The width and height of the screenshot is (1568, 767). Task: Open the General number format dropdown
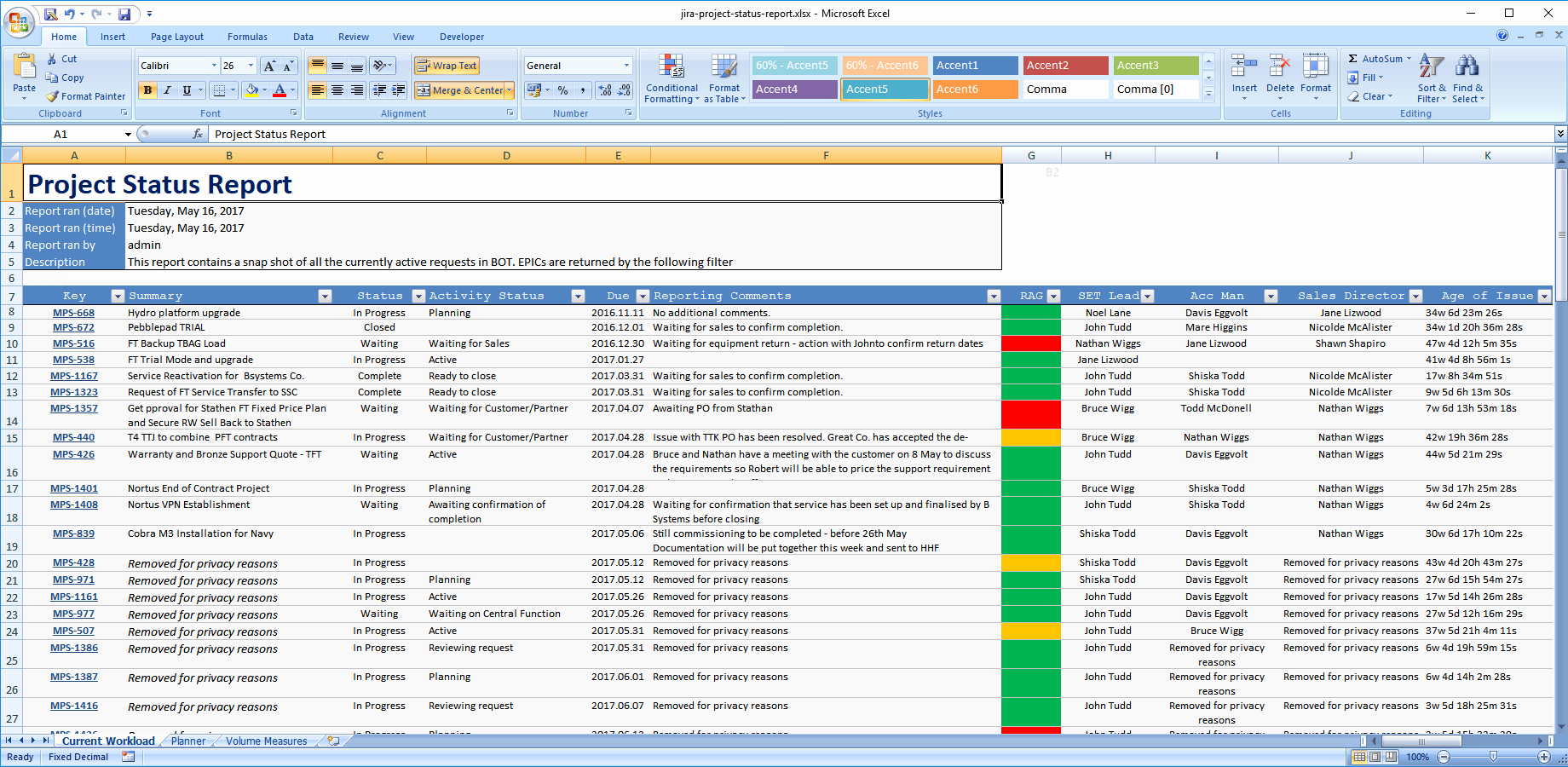click(626, 65)
